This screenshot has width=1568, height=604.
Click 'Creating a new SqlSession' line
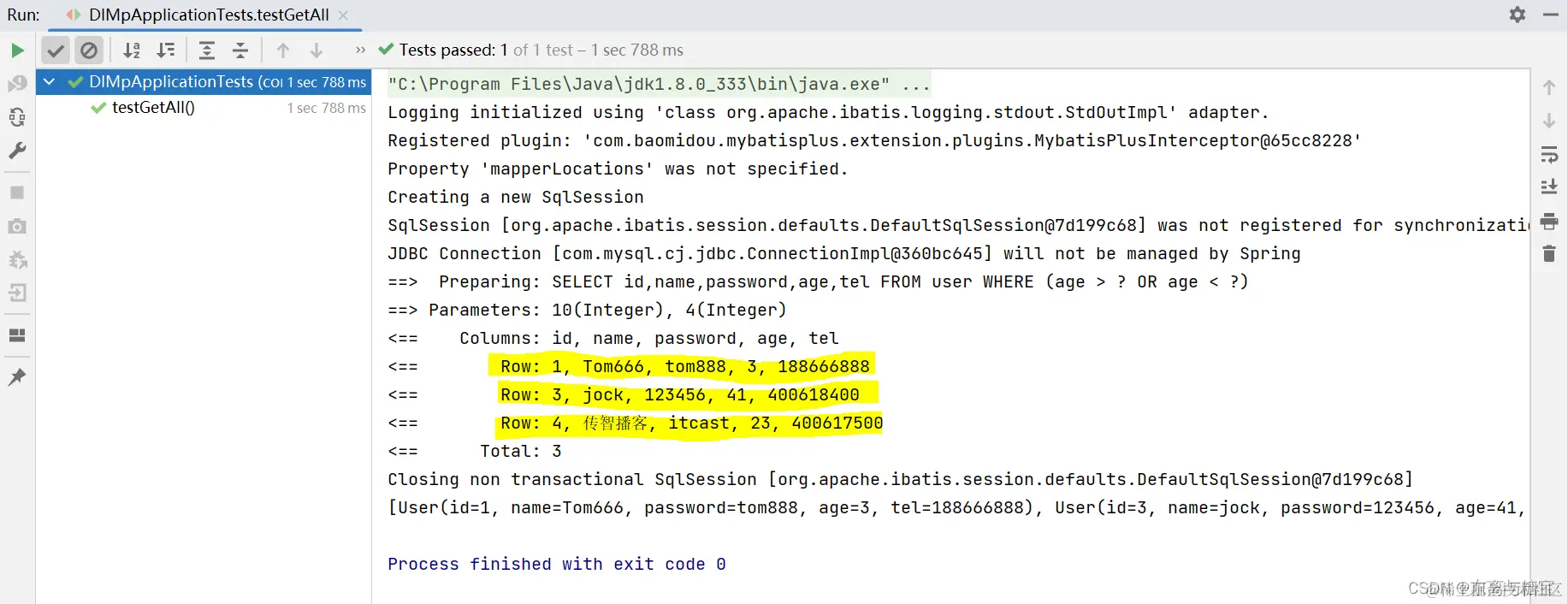pyautogui.click(x=516, y=197)
